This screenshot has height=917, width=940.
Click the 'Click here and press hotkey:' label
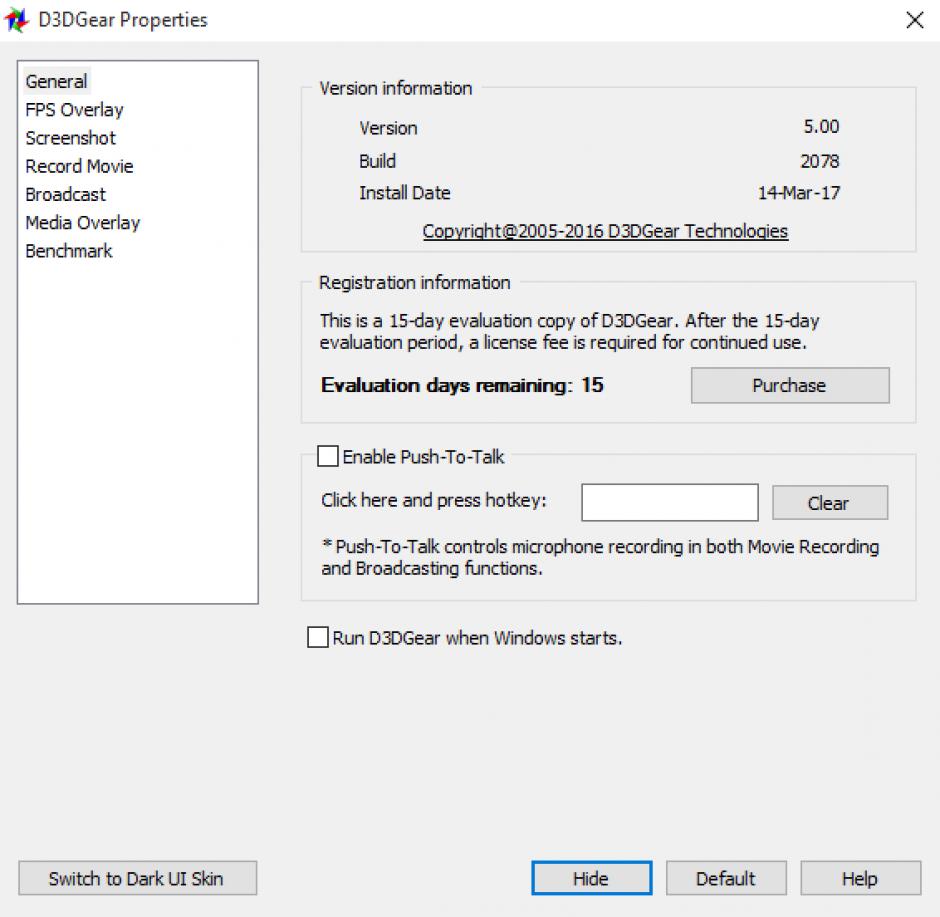[x=433, y=500]
